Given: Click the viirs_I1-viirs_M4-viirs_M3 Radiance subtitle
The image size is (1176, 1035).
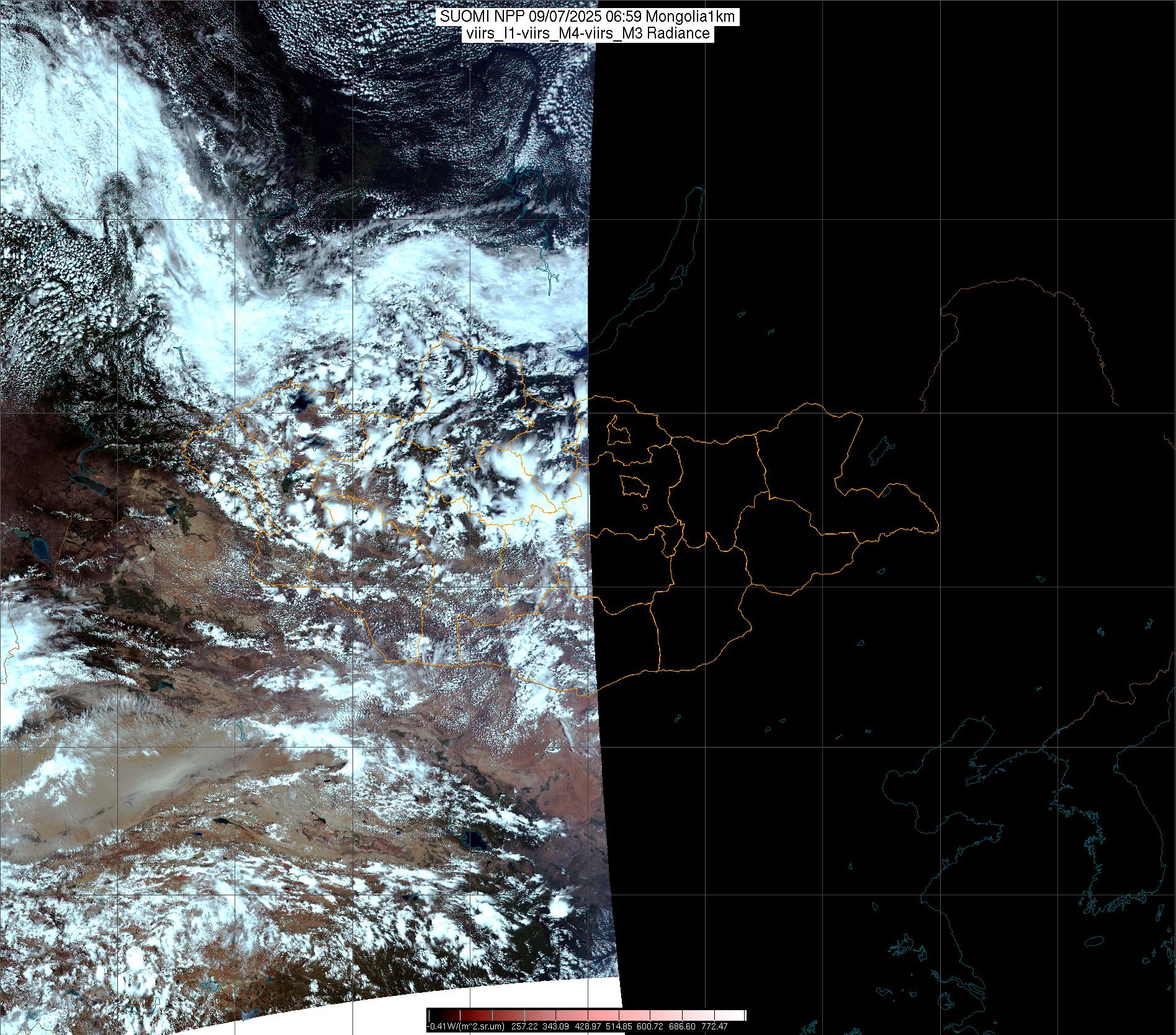Looking at the screenshot, I should (587, 34).
